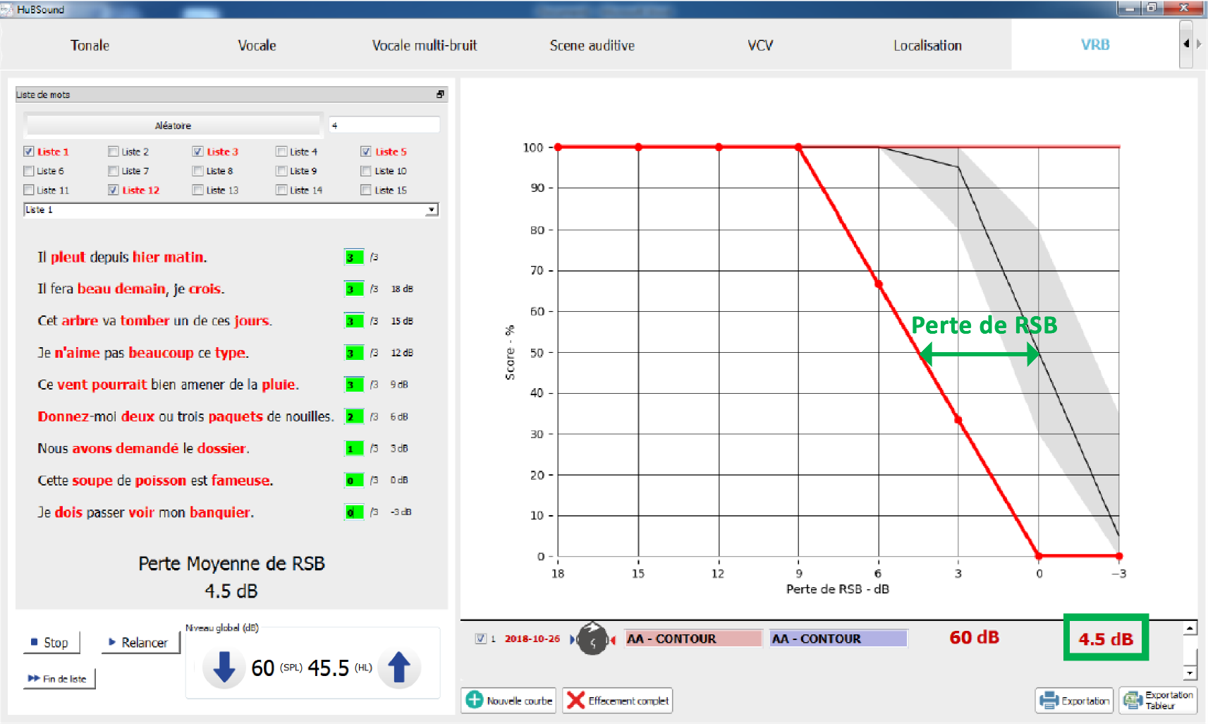Undock the Liste de mots panel
Viewport: 1208px width, 724px height.
[440, 95]
